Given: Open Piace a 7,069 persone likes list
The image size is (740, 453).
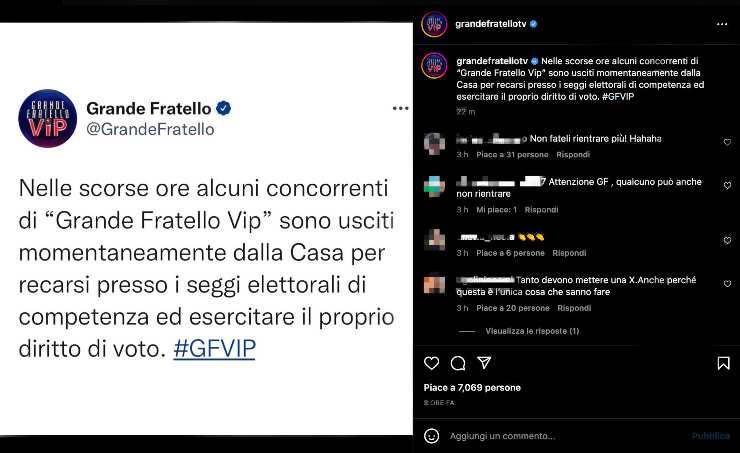Looking at the screenshot, I should pos(472,387).
